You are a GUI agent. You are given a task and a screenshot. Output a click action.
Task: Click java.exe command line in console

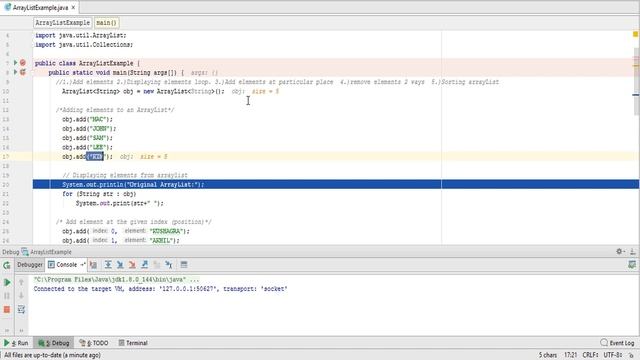117,280
